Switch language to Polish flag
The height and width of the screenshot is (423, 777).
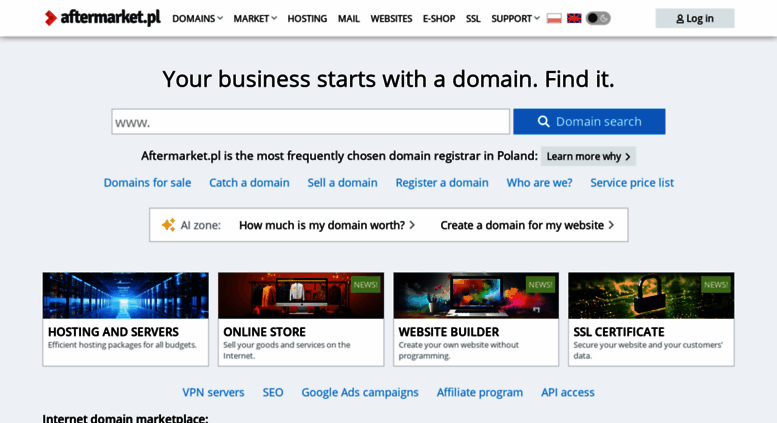click(554, 18)
